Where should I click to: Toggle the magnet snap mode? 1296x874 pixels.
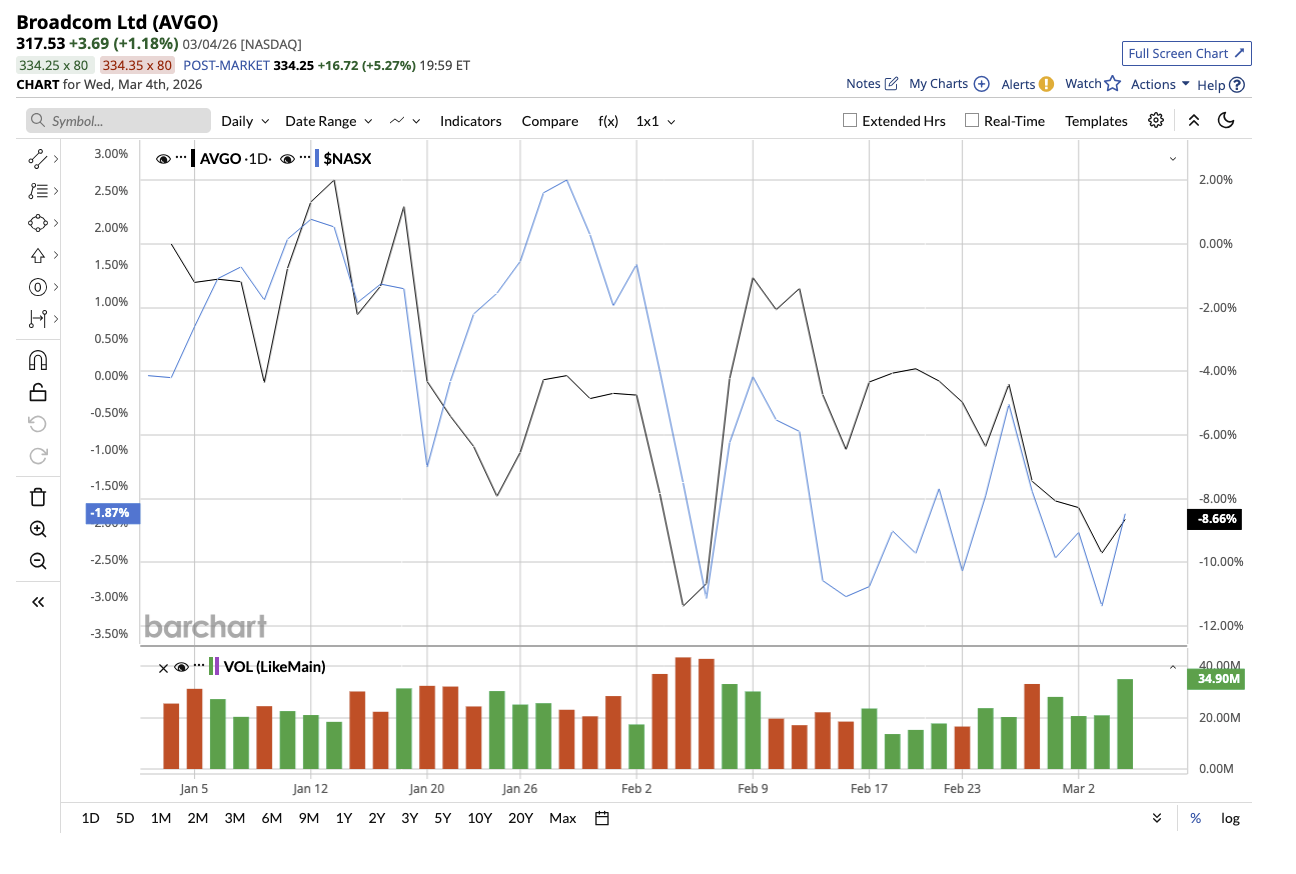click(38, 360)
